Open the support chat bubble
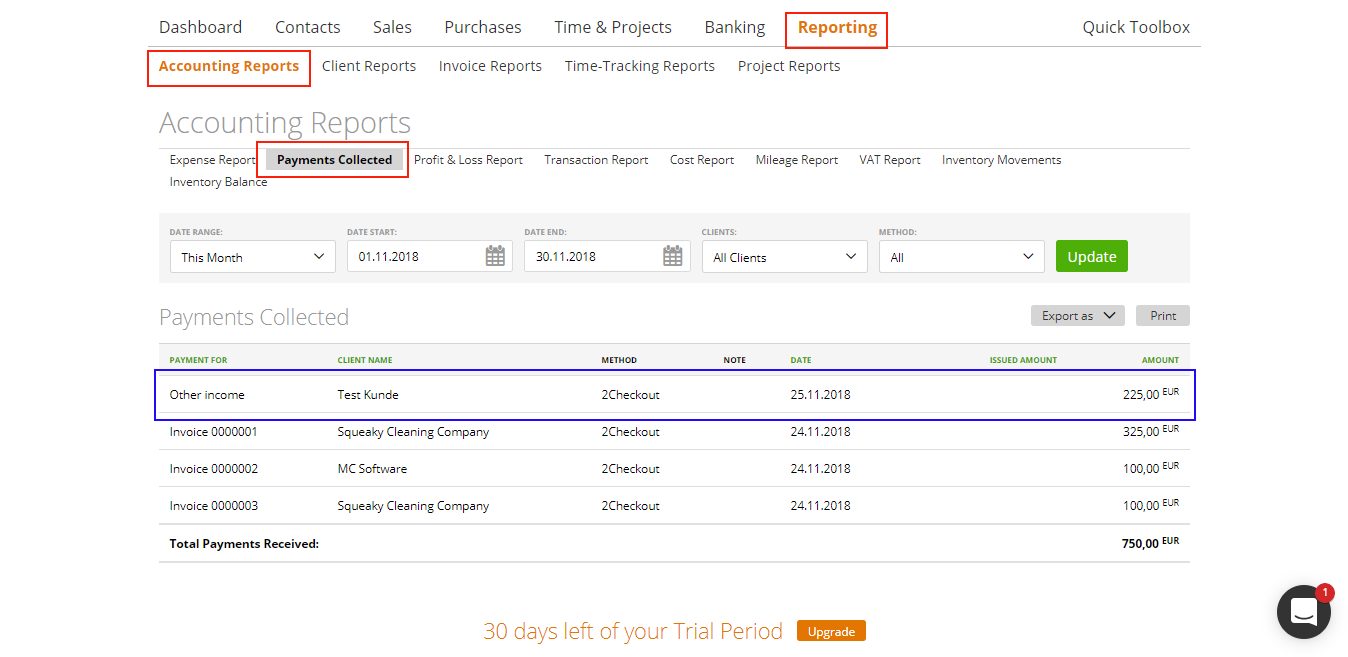Screen dimensions: 1348x657 click(1303, 611)
